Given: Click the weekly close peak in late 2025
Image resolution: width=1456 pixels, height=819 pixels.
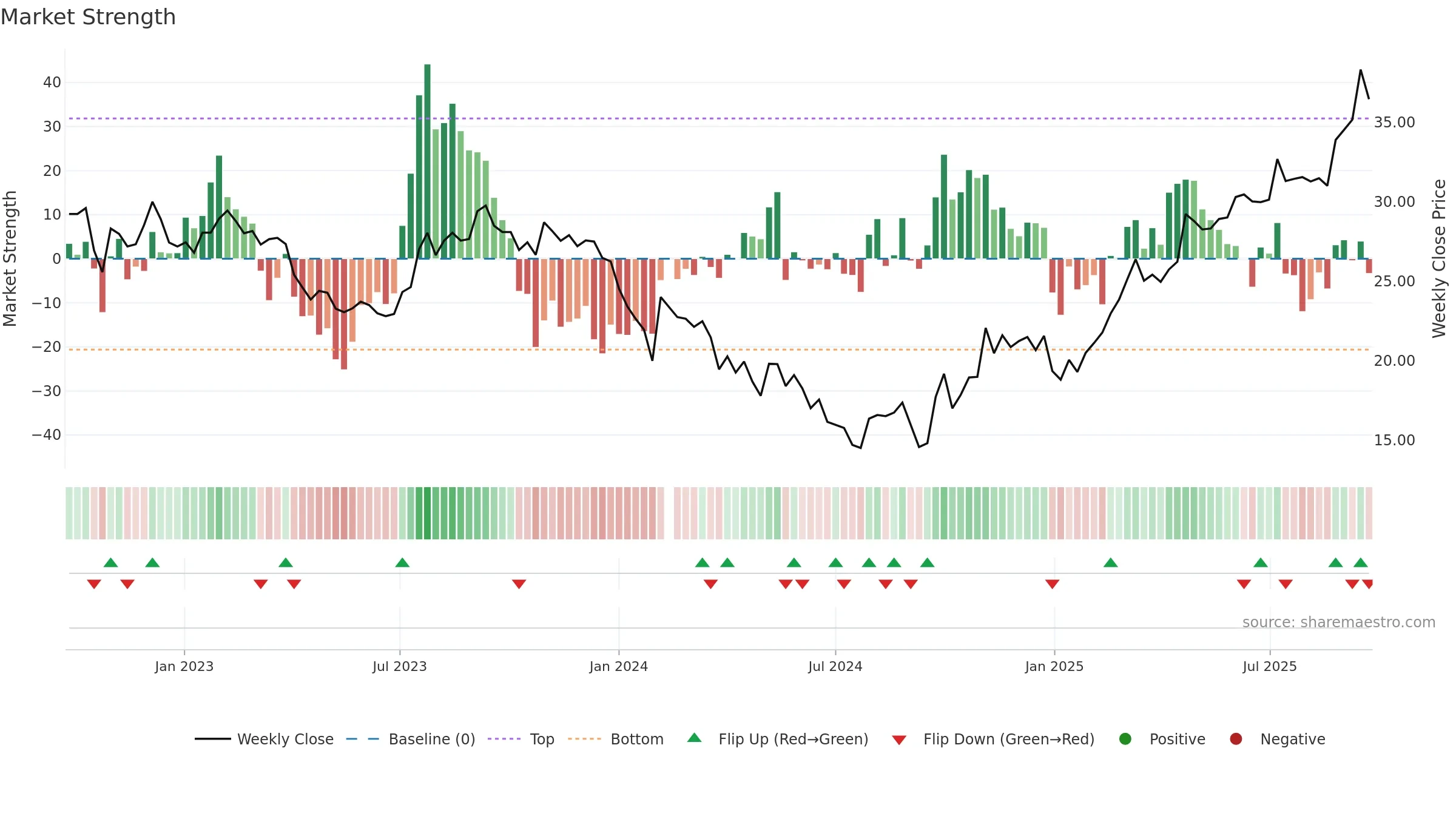Looking at the screenshot, I should [1361, 70].
